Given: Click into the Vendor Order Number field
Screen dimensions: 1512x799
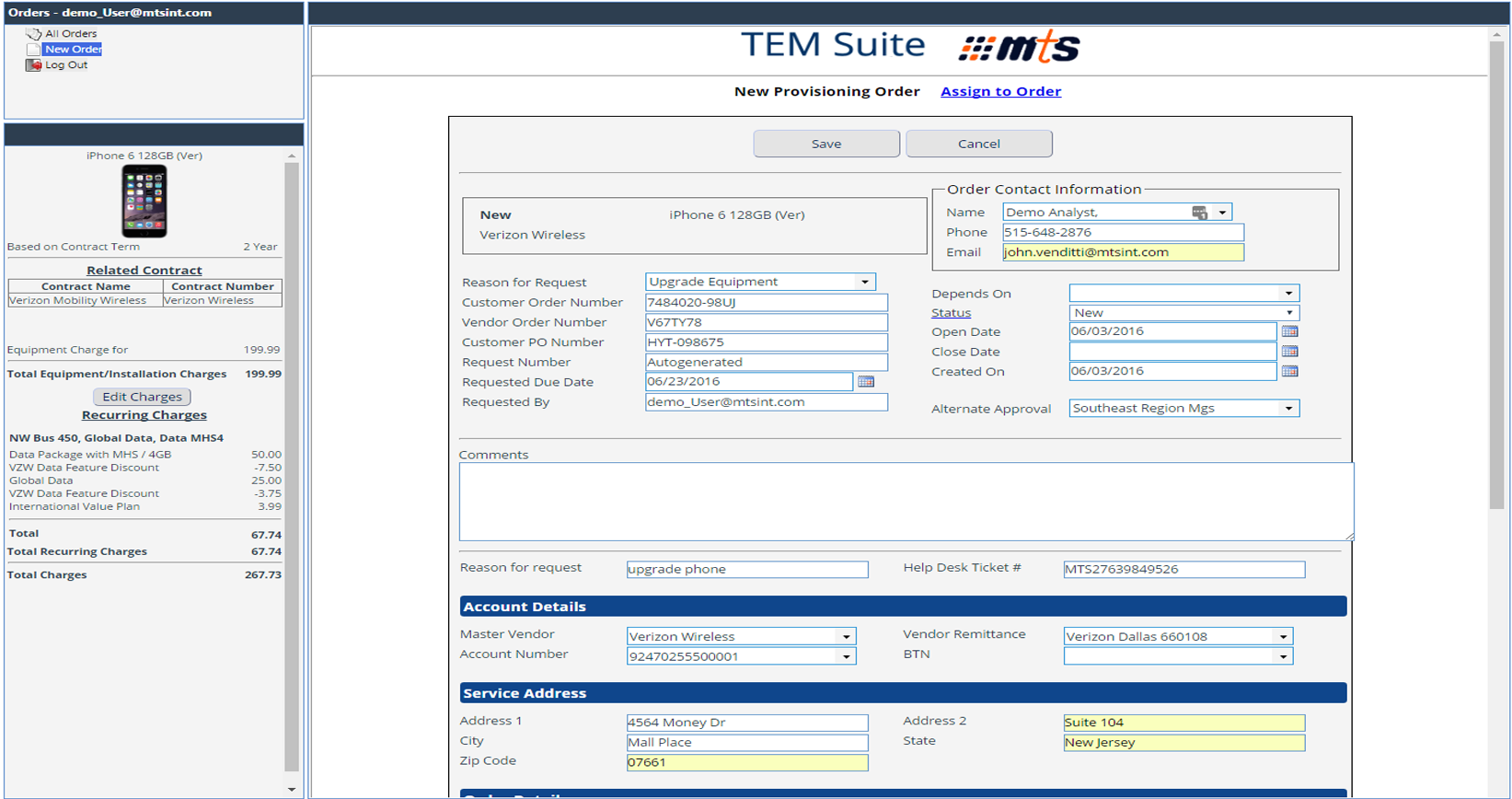Looking at the screenshot, I should (x=767, y=322).
